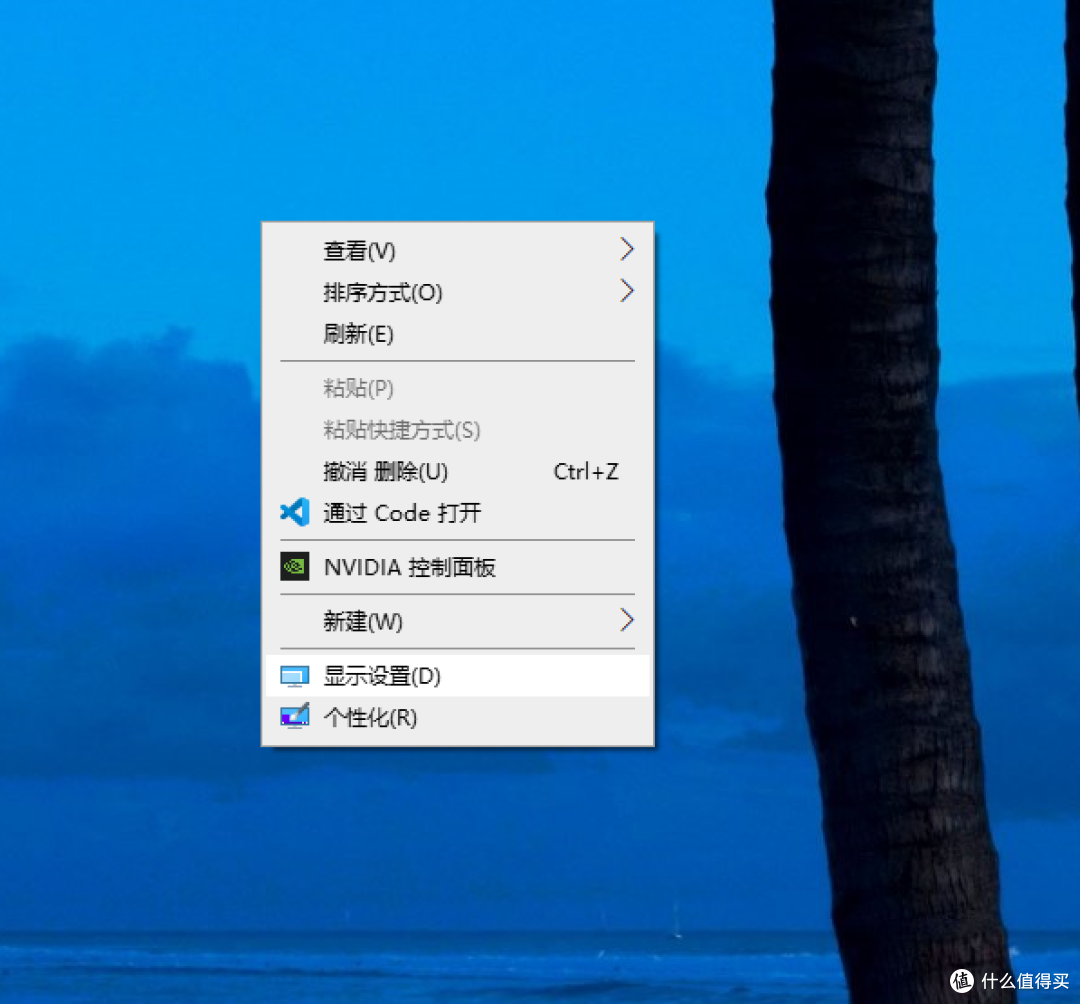Click the greyed 粘贴快捷方式(S) entry
1080x1004 pixels.
(457, 430)
